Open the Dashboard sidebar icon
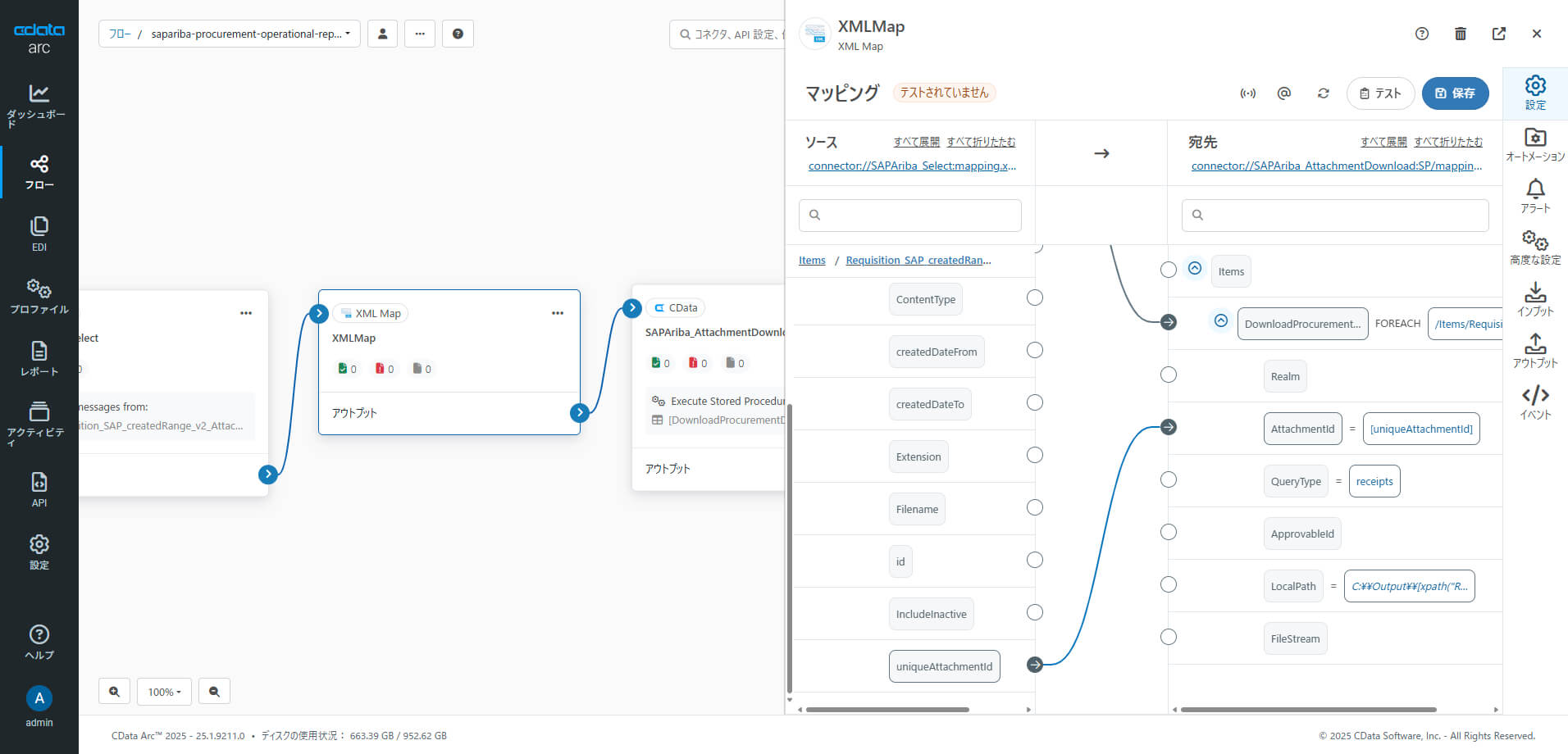 39,105
